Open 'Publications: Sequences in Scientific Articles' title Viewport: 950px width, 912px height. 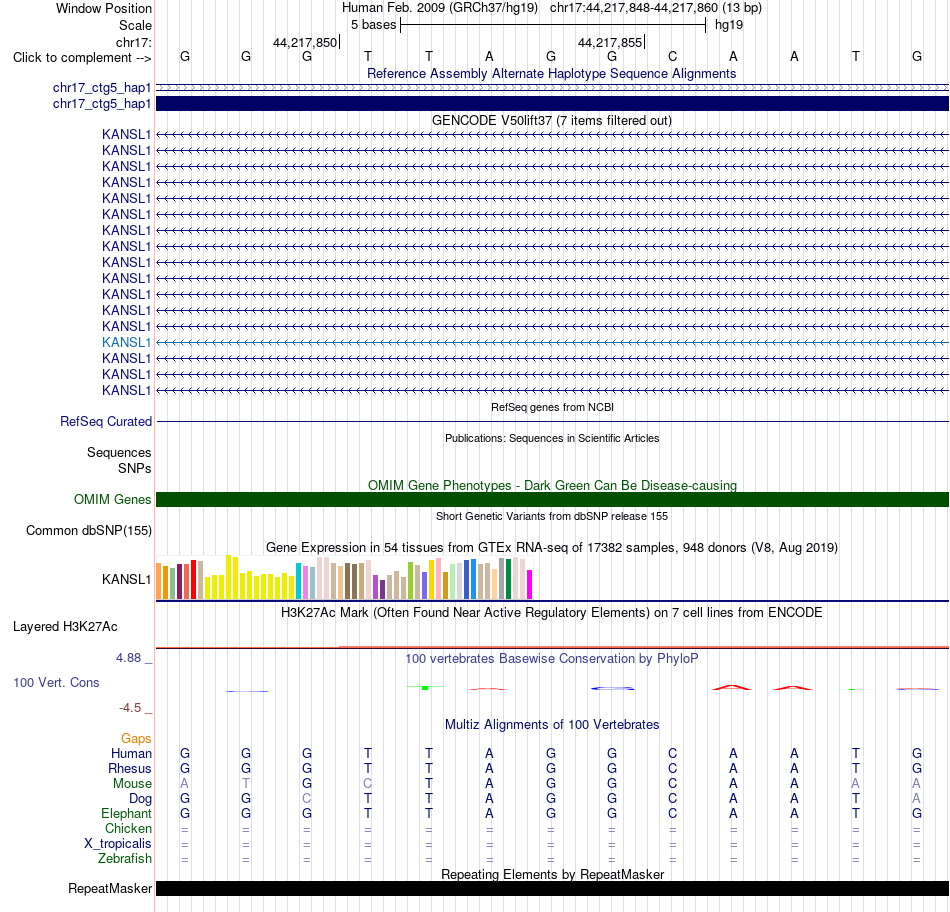pos(552,438)
